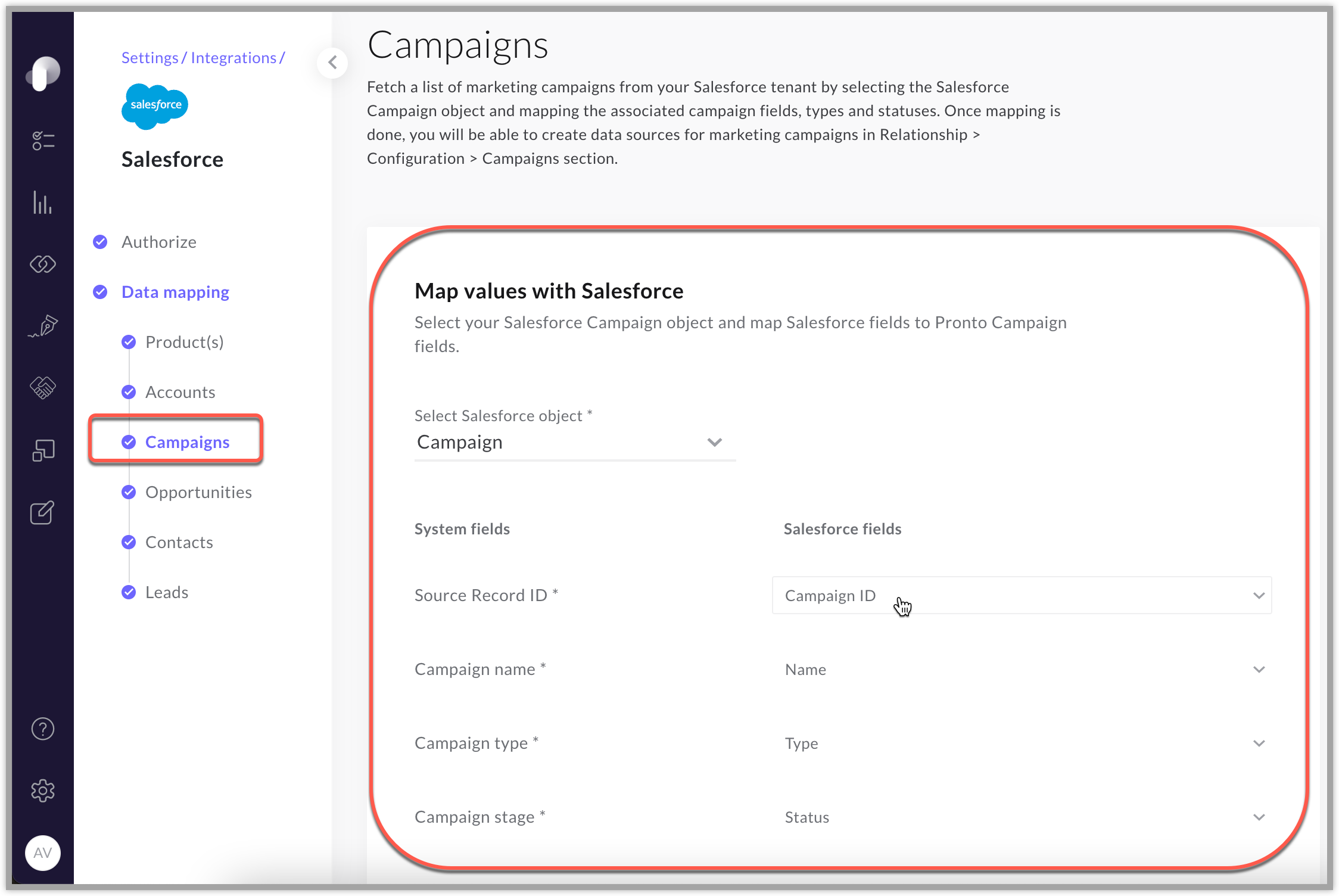
Task: Select the Data mapping step
Action: 175,292
